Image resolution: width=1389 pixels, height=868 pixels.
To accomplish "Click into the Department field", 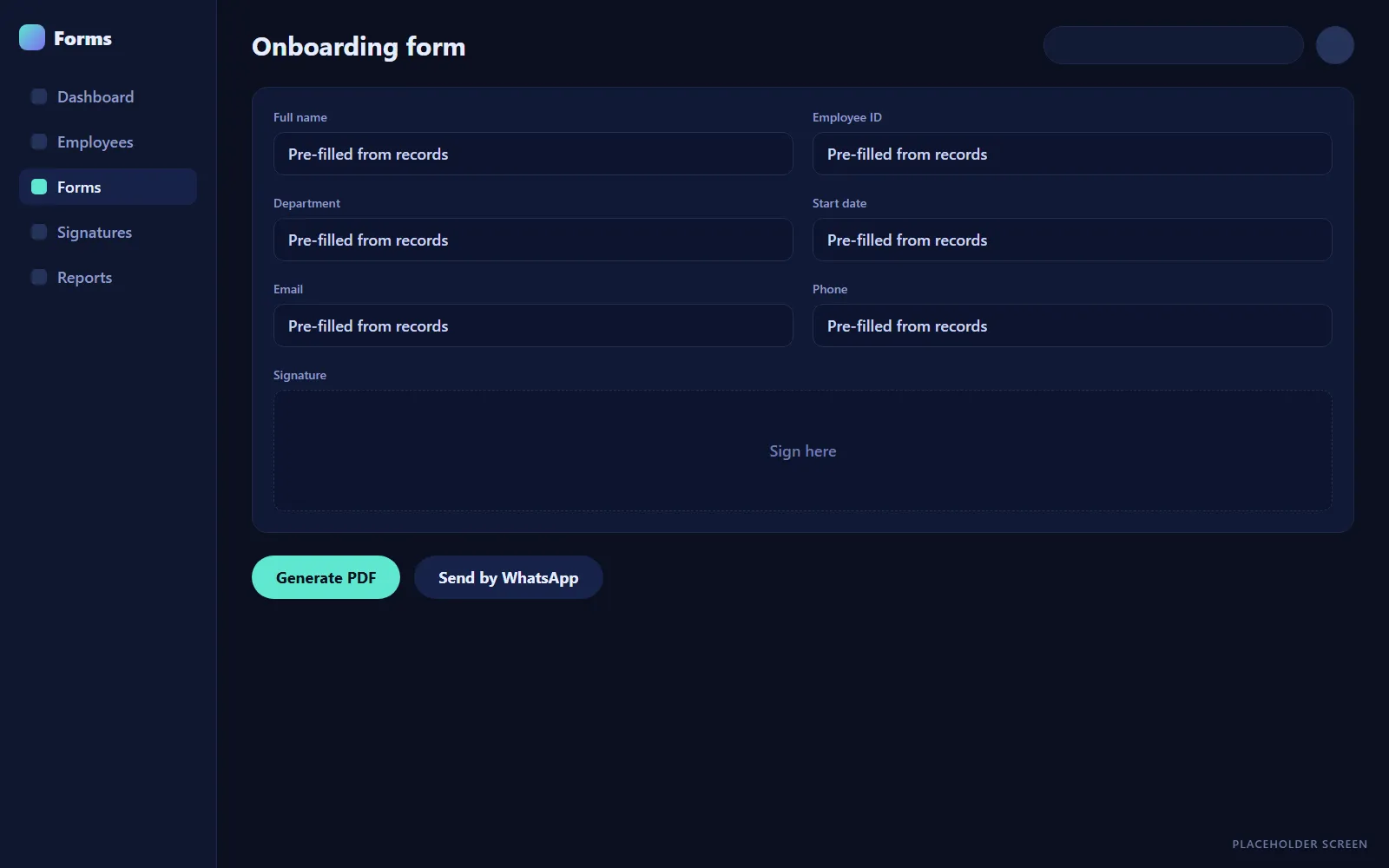I will coord(533,240).
